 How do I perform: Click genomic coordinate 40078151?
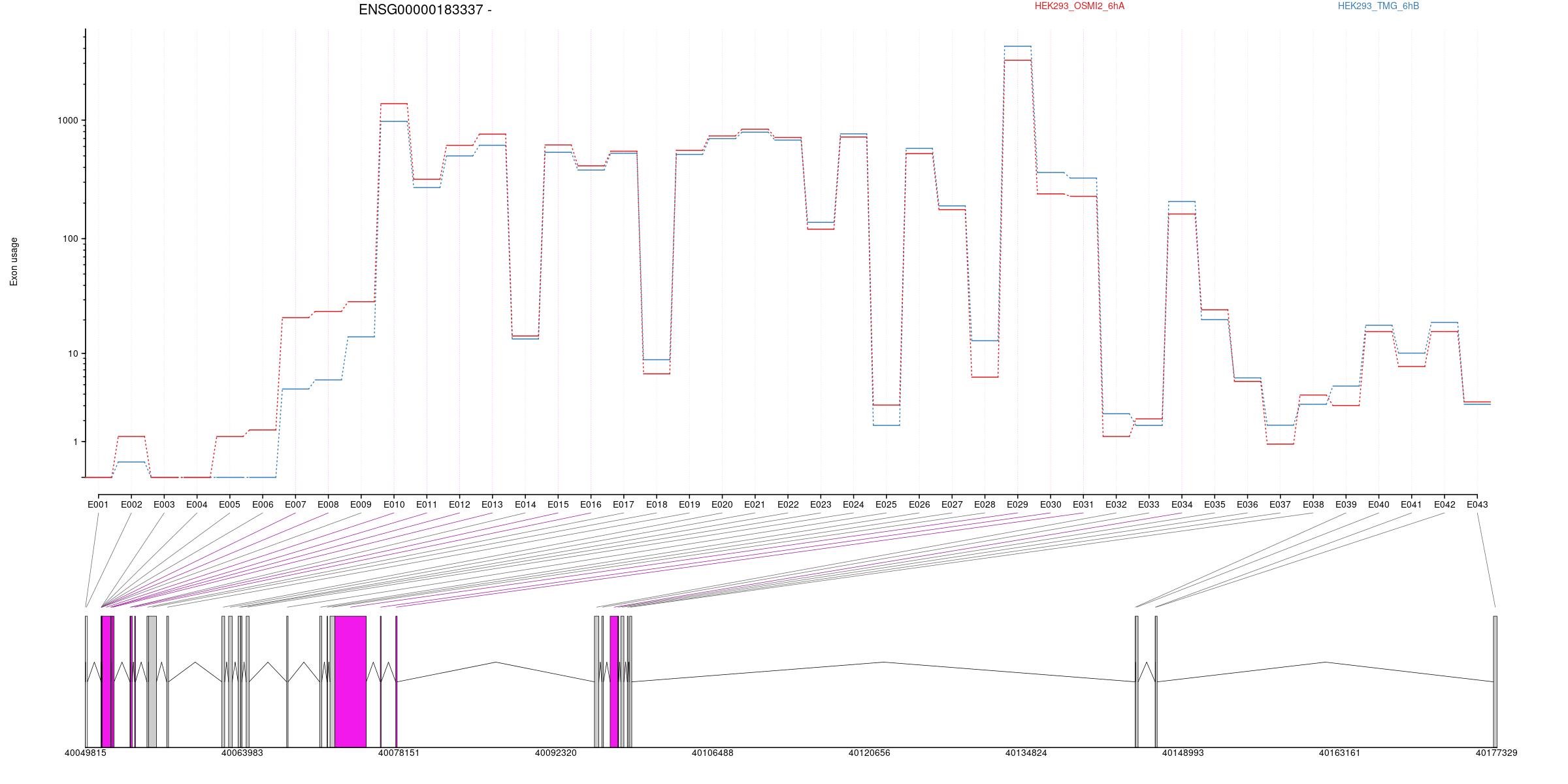[399, 753]
